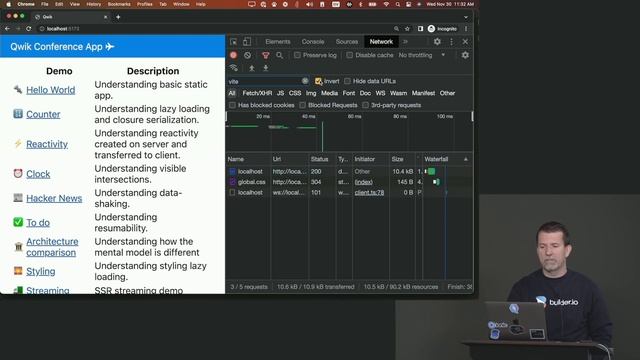Viewport: 640px width, 360px height.
Task: Click the network timeline overview
Action: pos(349,132)
